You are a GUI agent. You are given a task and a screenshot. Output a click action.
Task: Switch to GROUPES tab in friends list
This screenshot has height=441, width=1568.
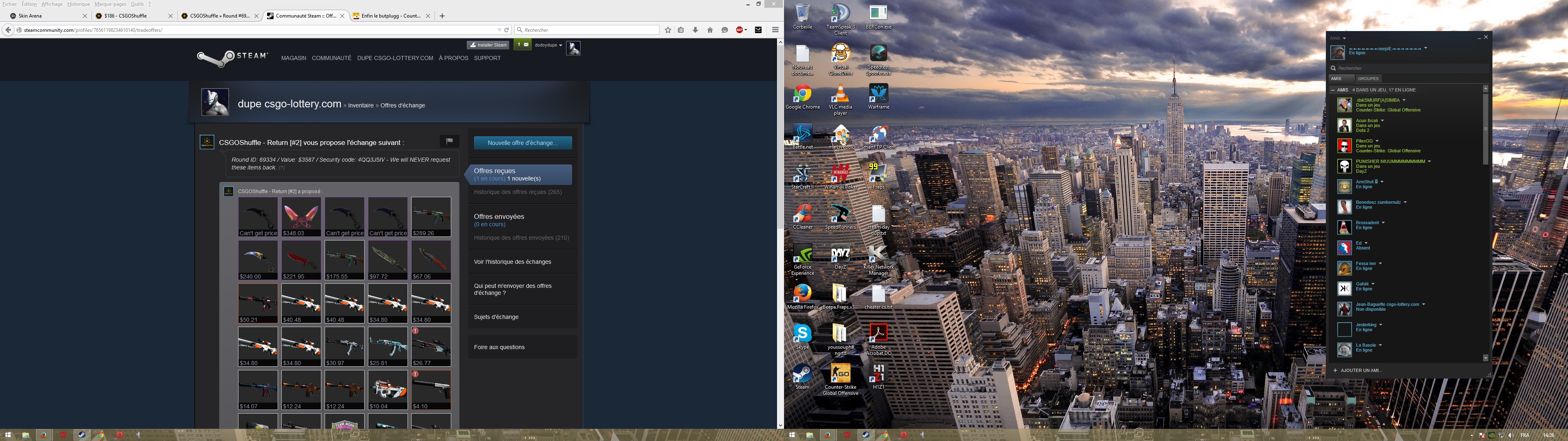pos(1368,78)
